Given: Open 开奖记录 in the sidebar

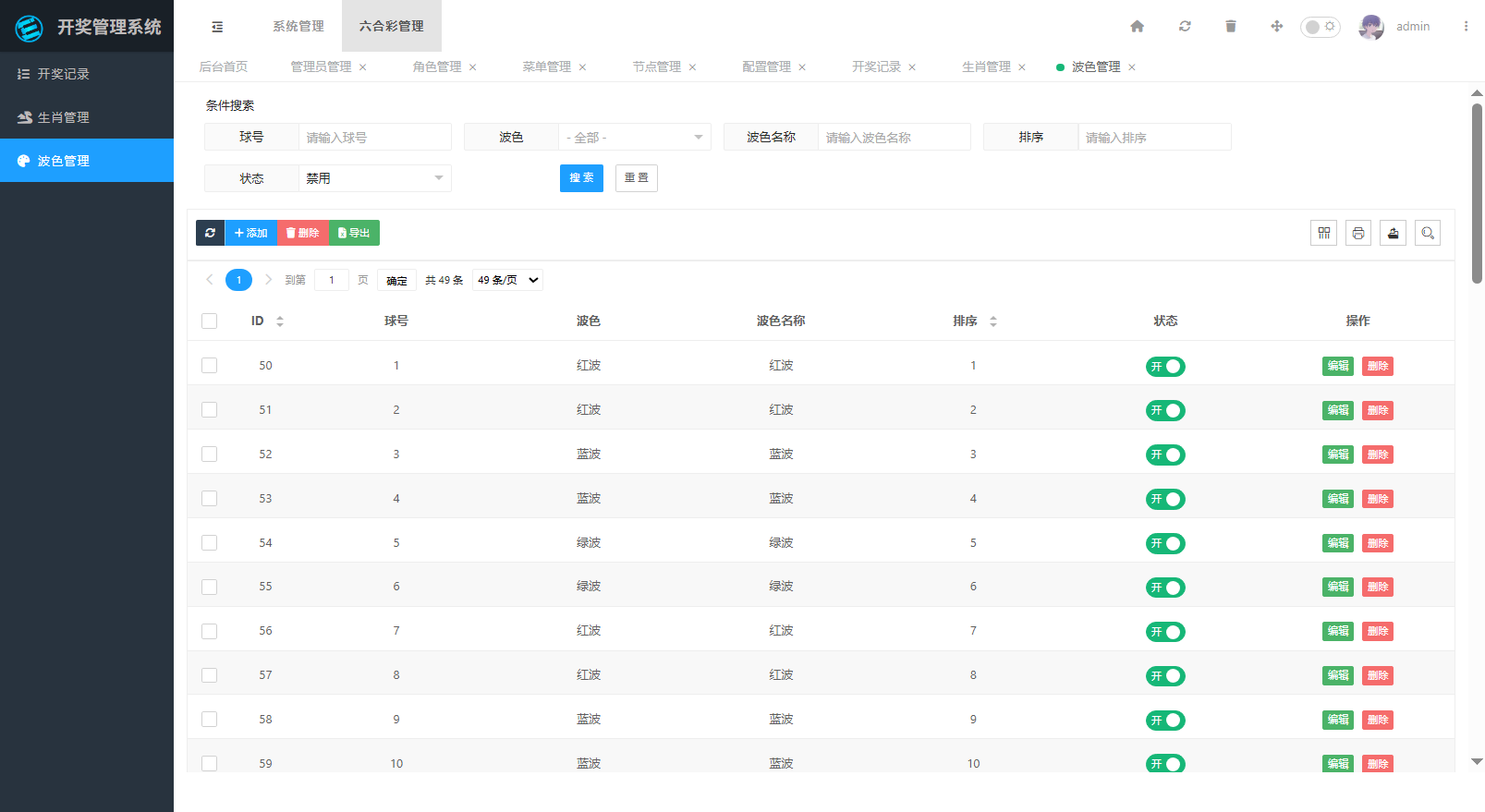Looking at the screenshot, I should [87, 74].
